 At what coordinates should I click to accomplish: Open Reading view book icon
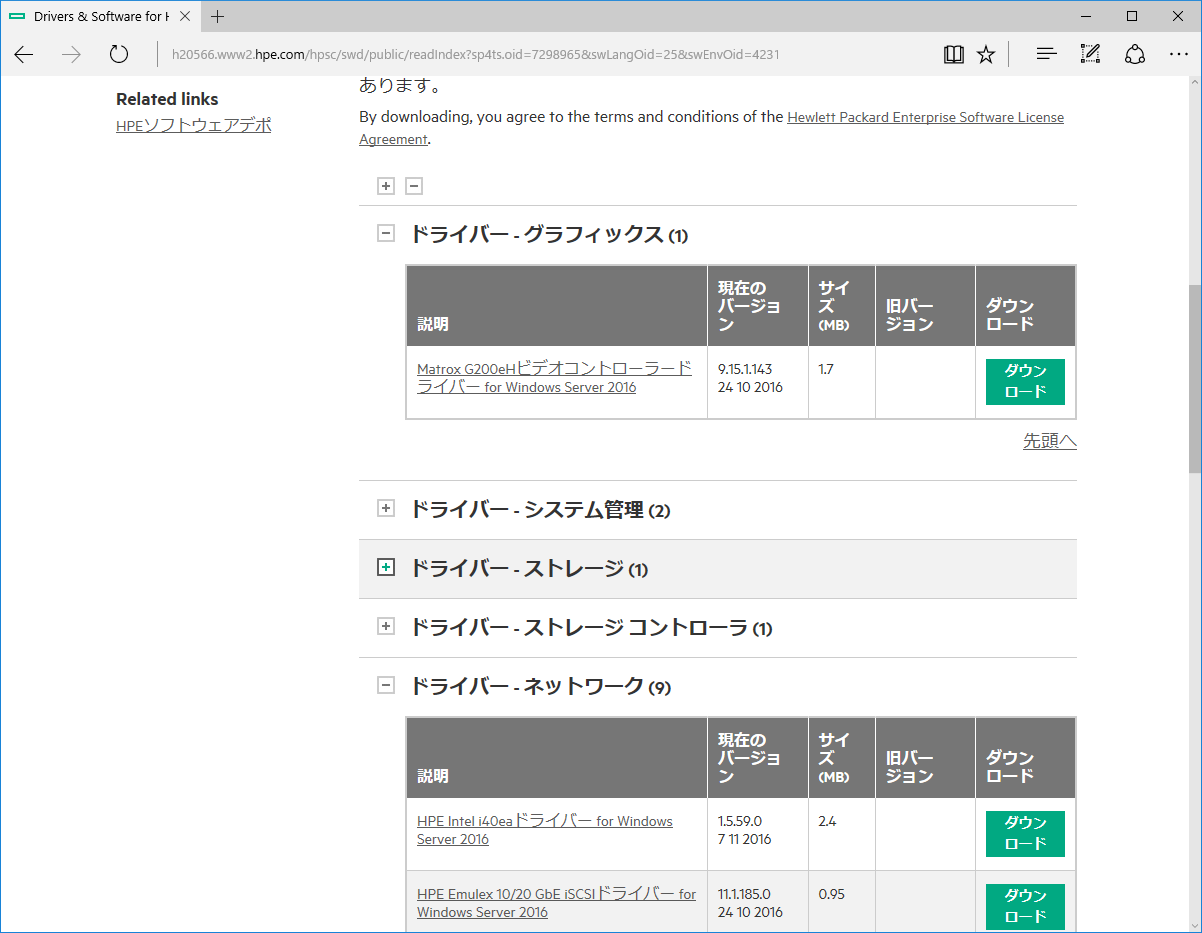tap(954, 54)
